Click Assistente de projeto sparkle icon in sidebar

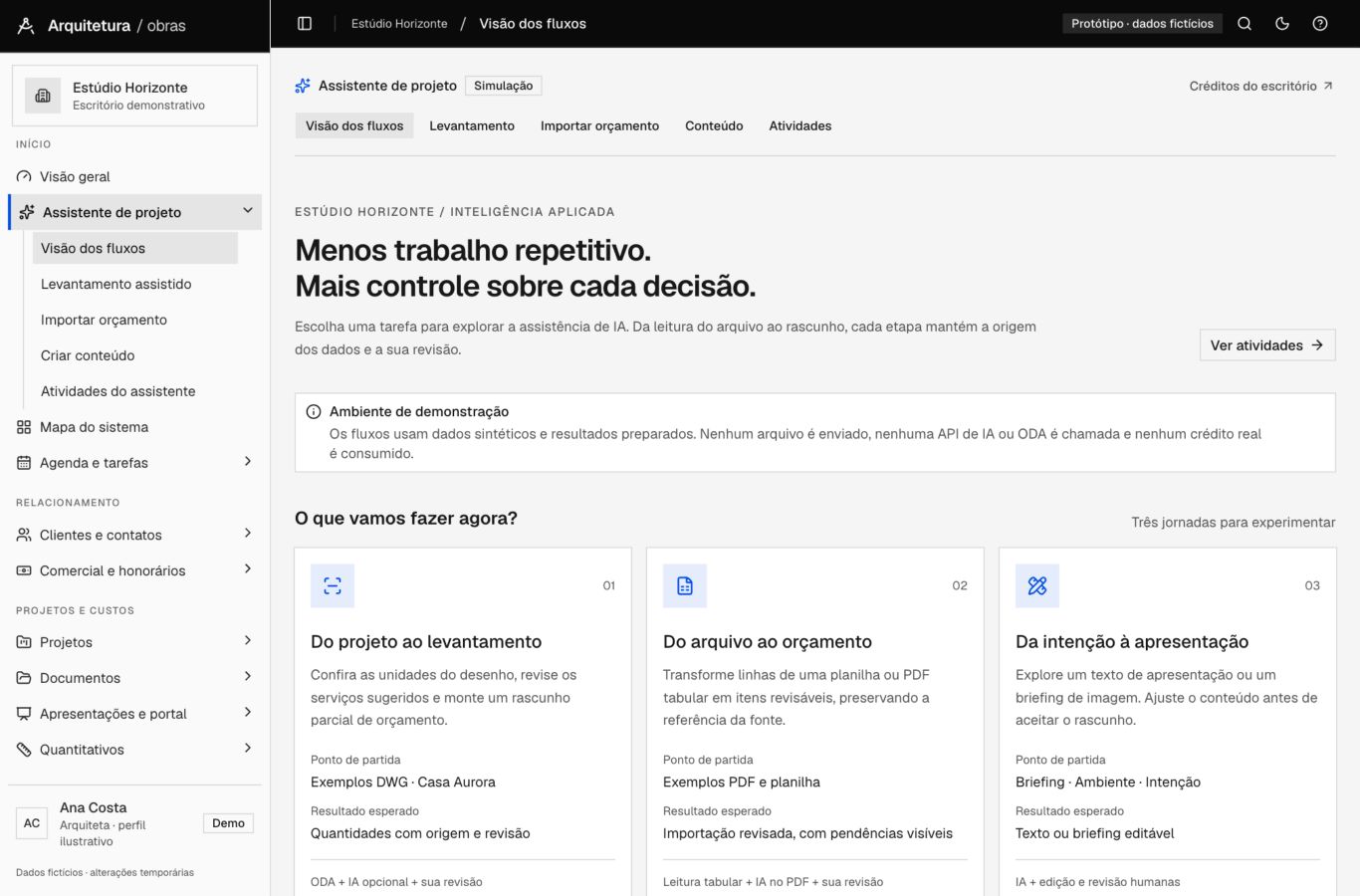[x=27, y=212]
